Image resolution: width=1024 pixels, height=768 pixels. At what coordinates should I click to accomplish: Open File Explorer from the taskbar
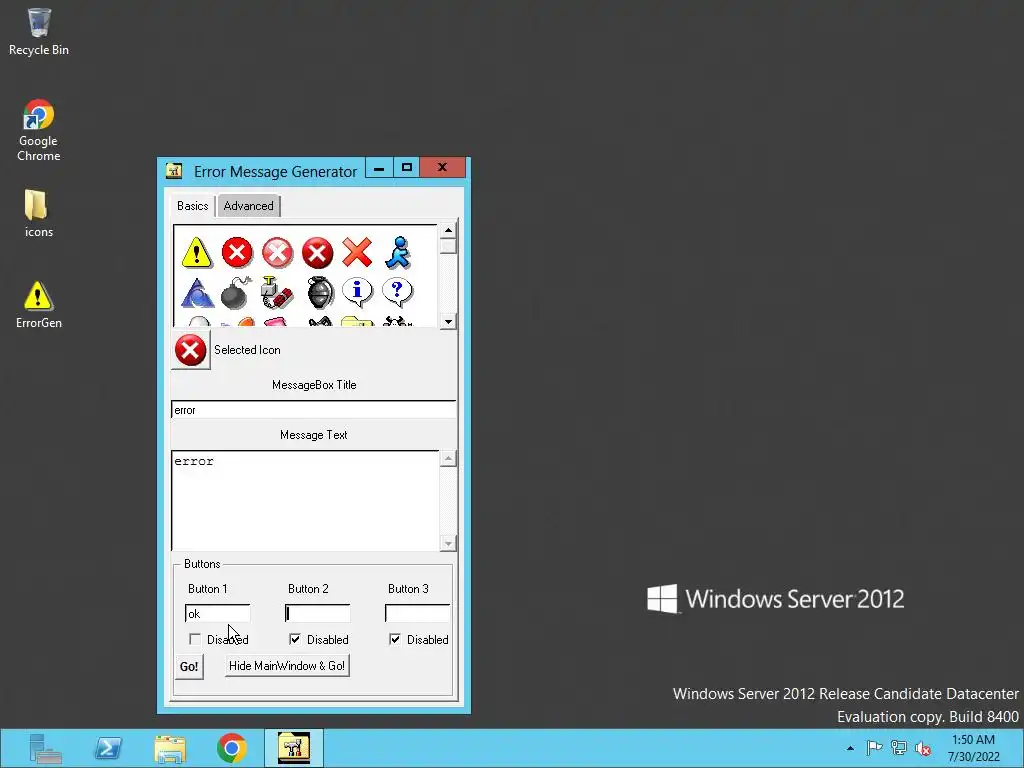pyautogui.click(x=170, y=748)
